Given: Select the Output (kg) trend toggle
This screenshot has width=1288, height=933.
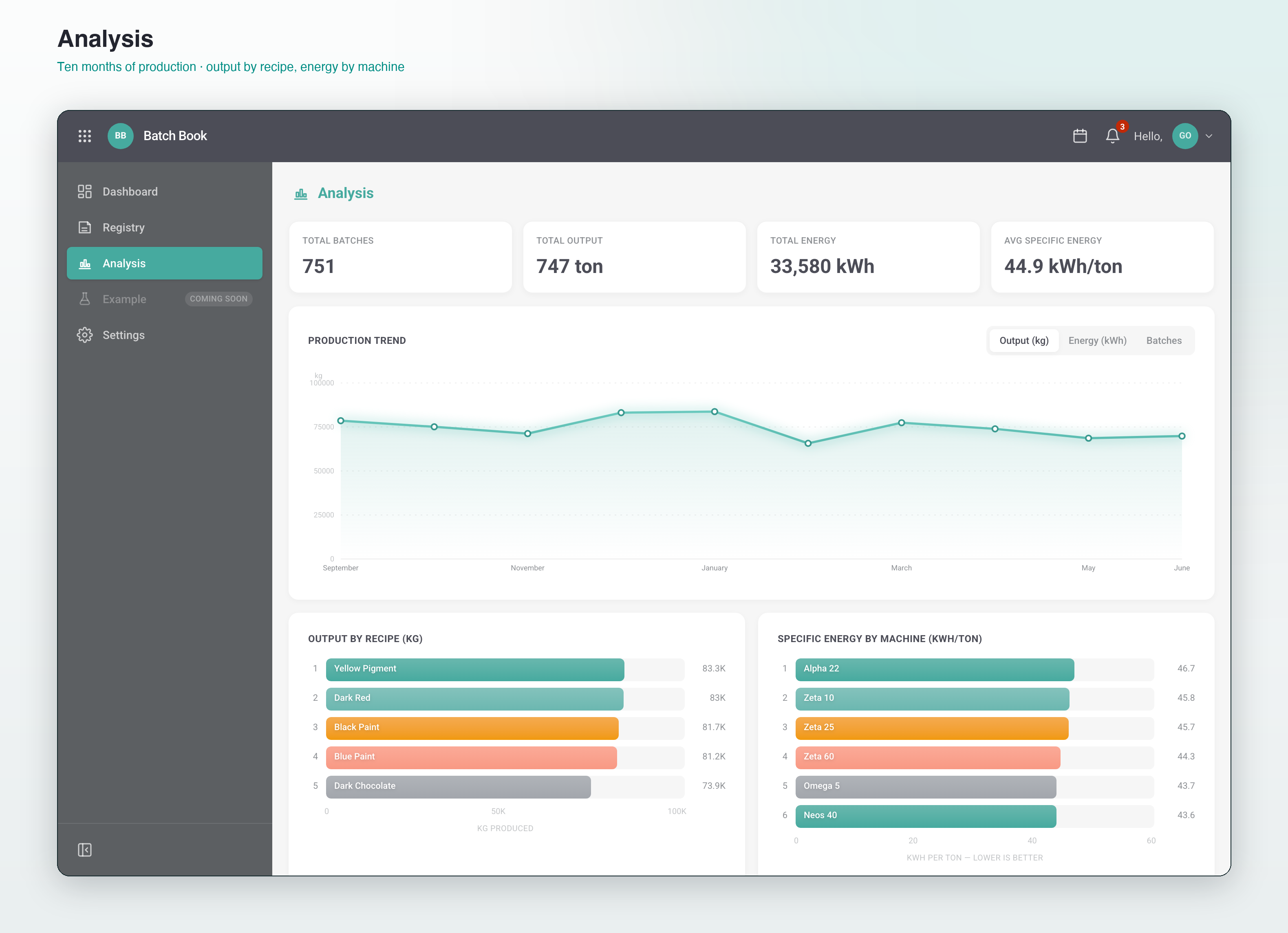Looking at the screenshot, I should point(1023,341).
